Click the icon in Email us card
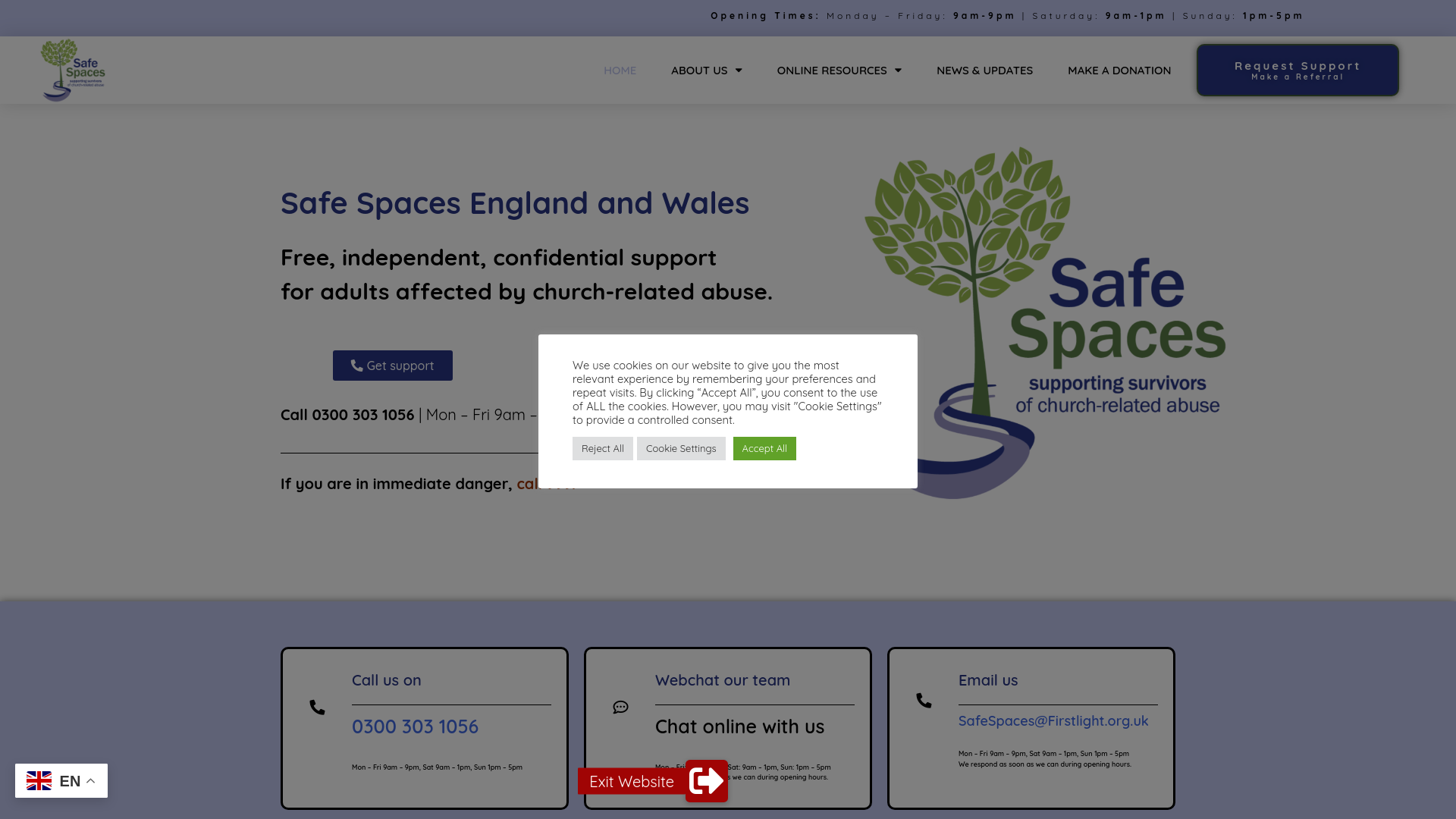 (x=924, y=701)
